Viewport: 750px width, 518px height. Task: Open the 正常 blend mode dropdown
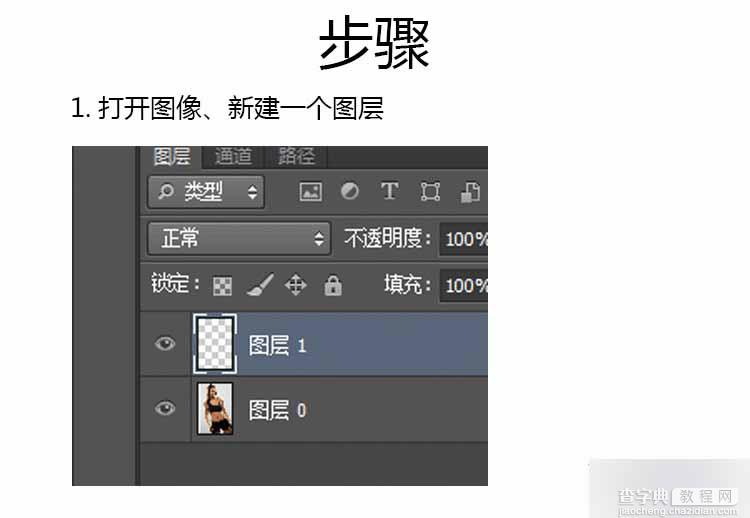point(239,238)
